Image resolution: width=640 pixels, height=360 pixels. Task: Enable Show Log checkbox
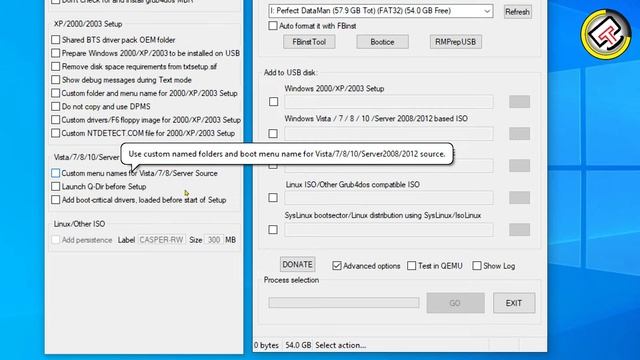[x=476, y=266]
